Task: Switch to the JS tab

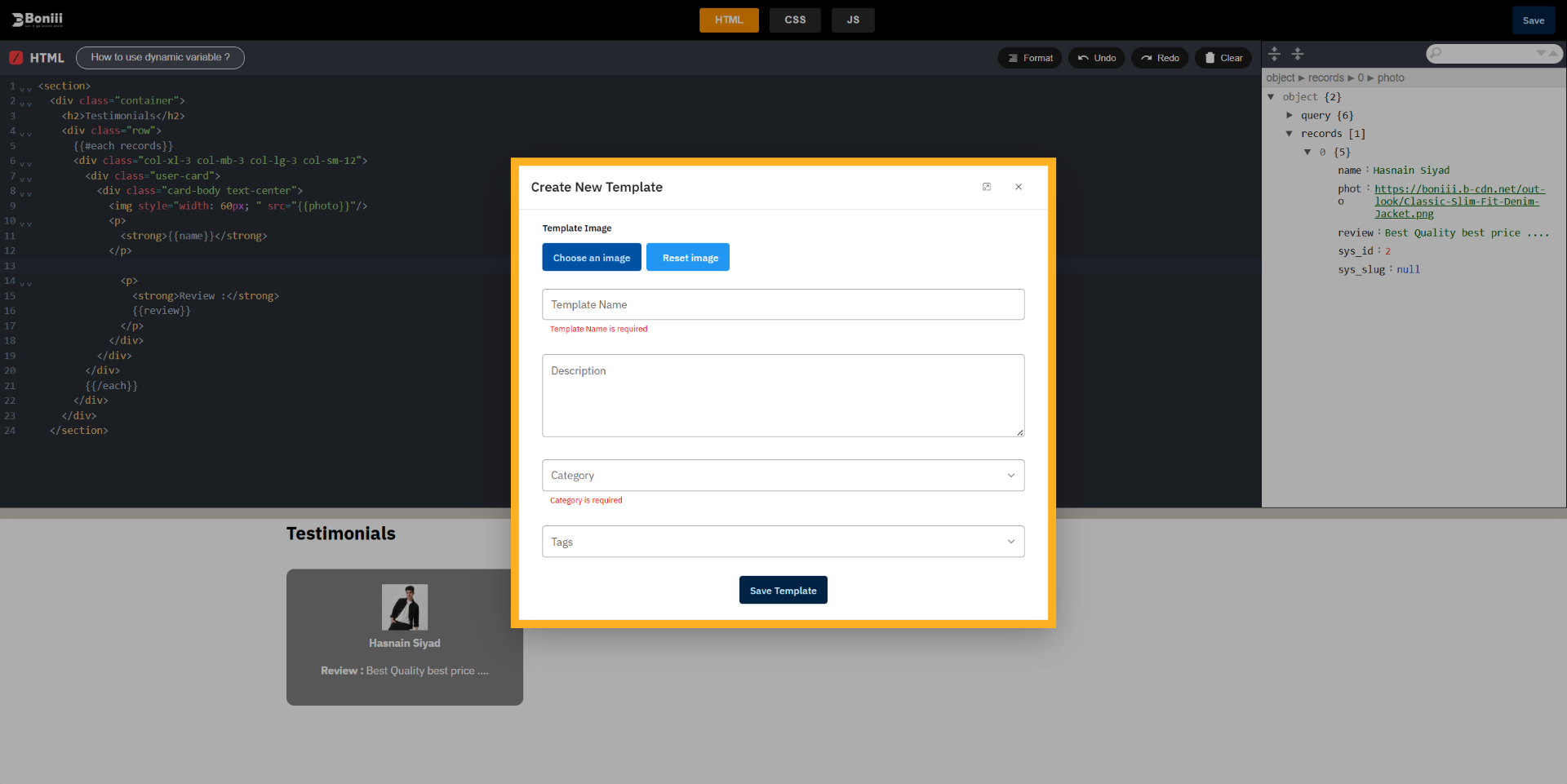Action: pos(853,20)
